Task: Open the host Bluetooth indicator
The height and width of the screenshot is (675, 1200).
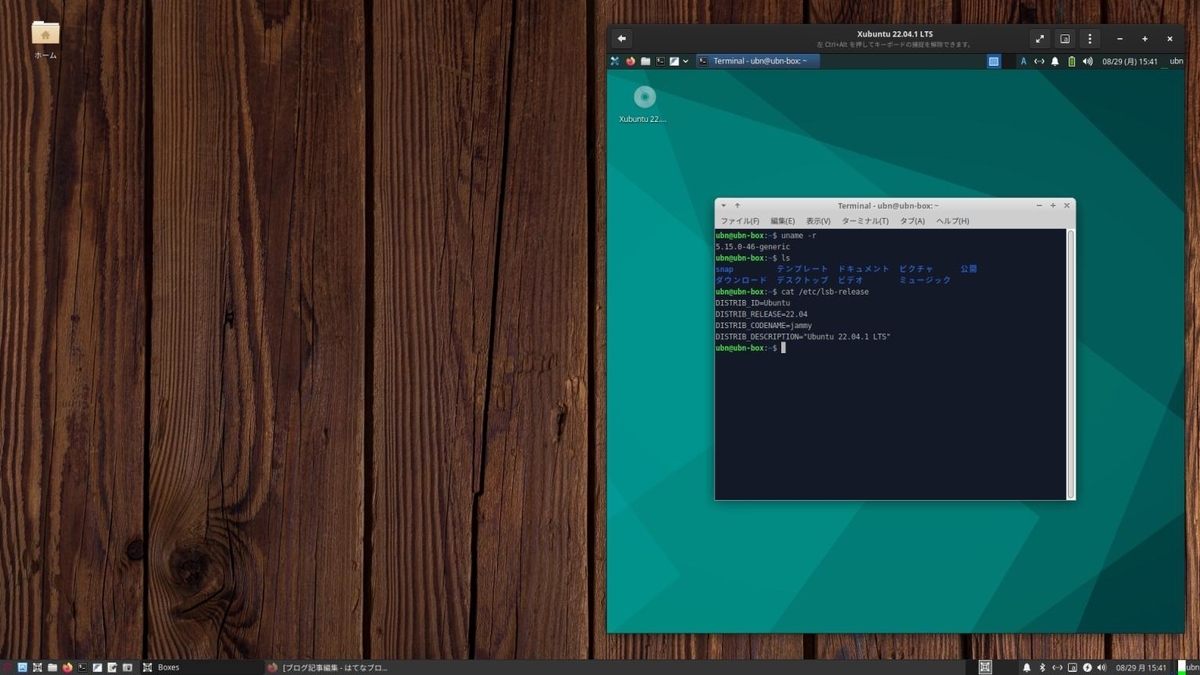Action: (1042, 667)
